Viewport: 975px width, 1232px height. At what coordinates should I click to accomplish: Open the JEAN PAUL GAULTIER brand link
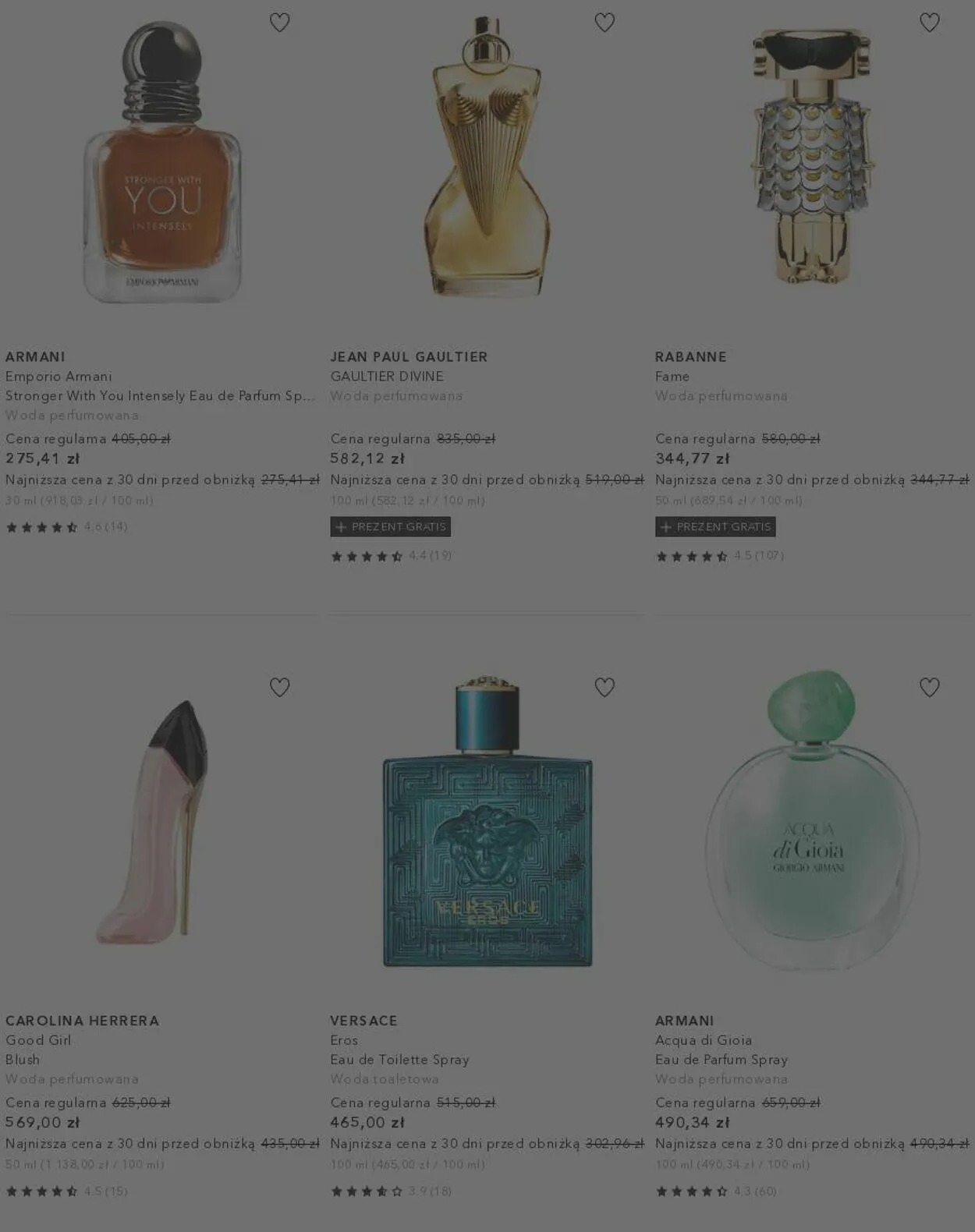pos(409,357)
